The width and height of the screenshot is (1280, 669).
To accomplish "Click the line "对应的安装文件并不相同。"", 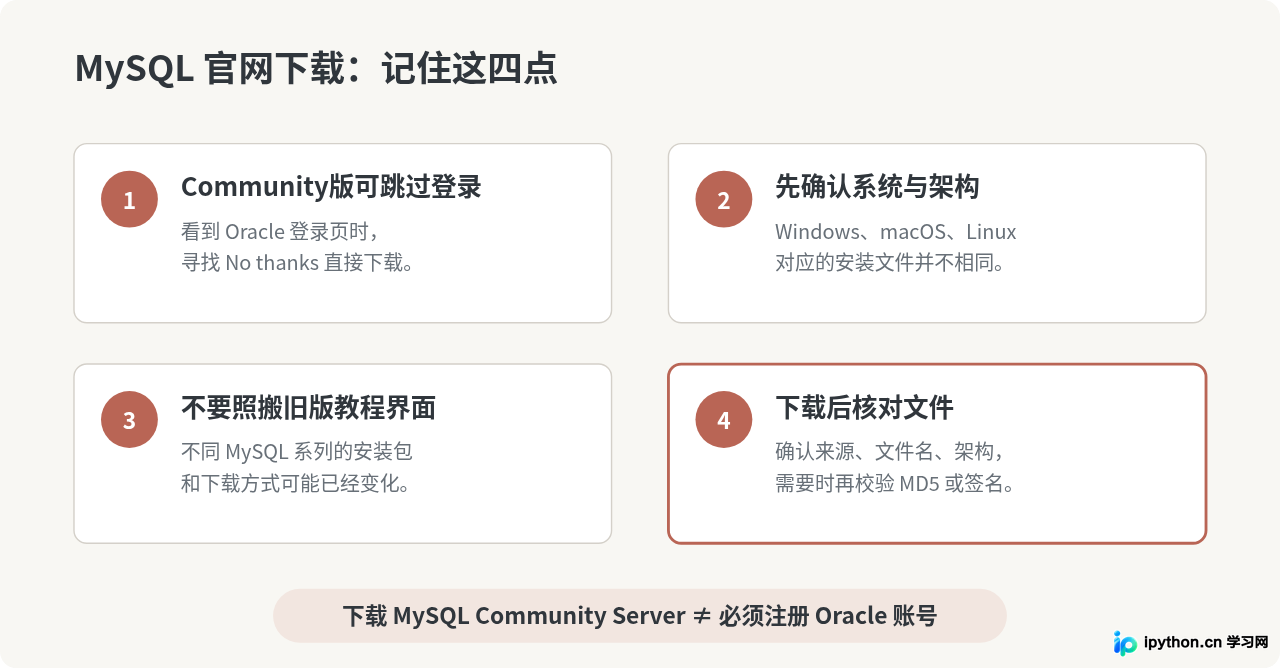I will click(x=890, y=263).
